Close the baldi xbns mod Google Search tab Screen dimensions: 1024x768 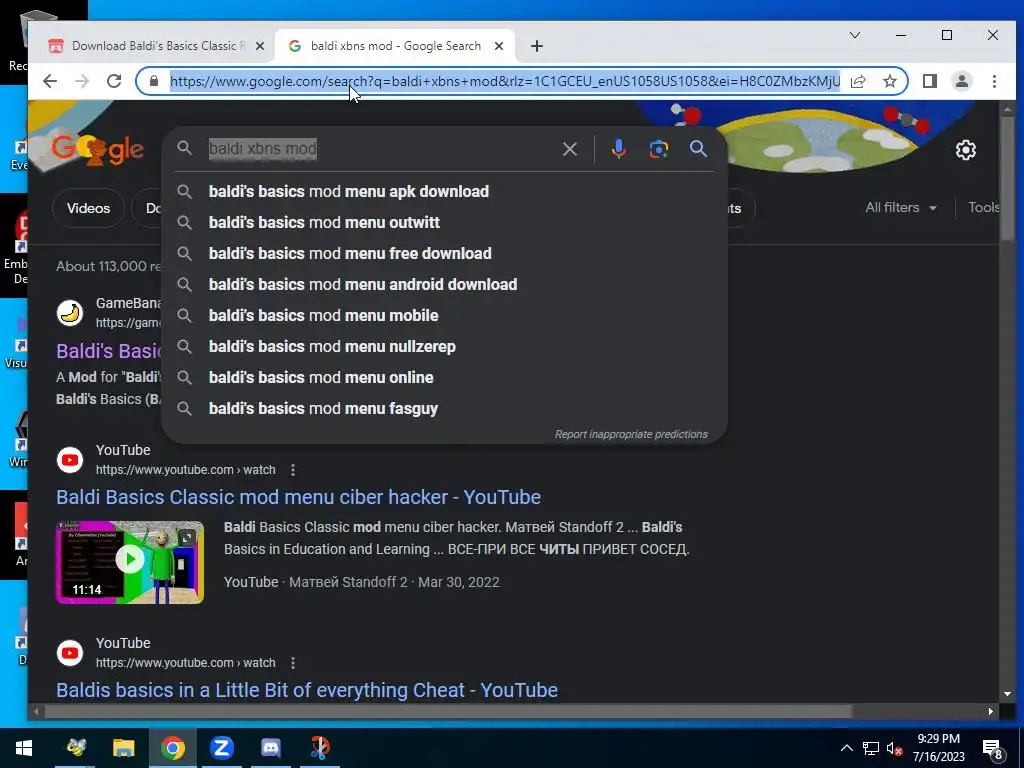pyautogui.click(x=499, y=46)
